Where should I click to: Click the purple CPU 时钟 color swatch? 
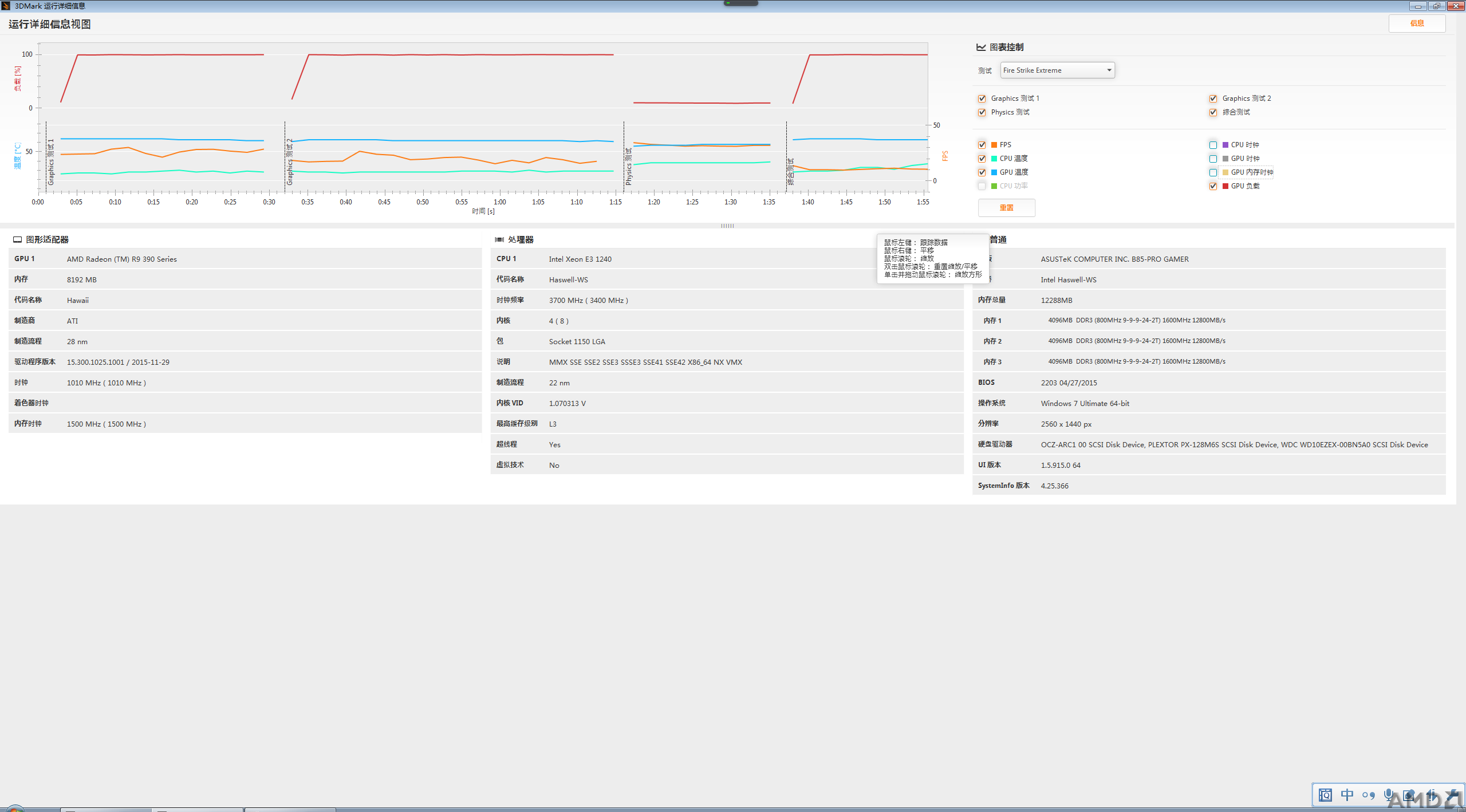point(1225,145)
